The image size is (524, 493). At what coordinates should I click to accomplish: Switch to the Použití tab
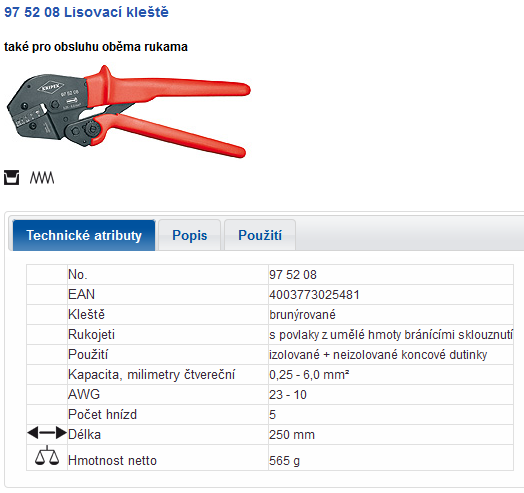tap(260, 235)
